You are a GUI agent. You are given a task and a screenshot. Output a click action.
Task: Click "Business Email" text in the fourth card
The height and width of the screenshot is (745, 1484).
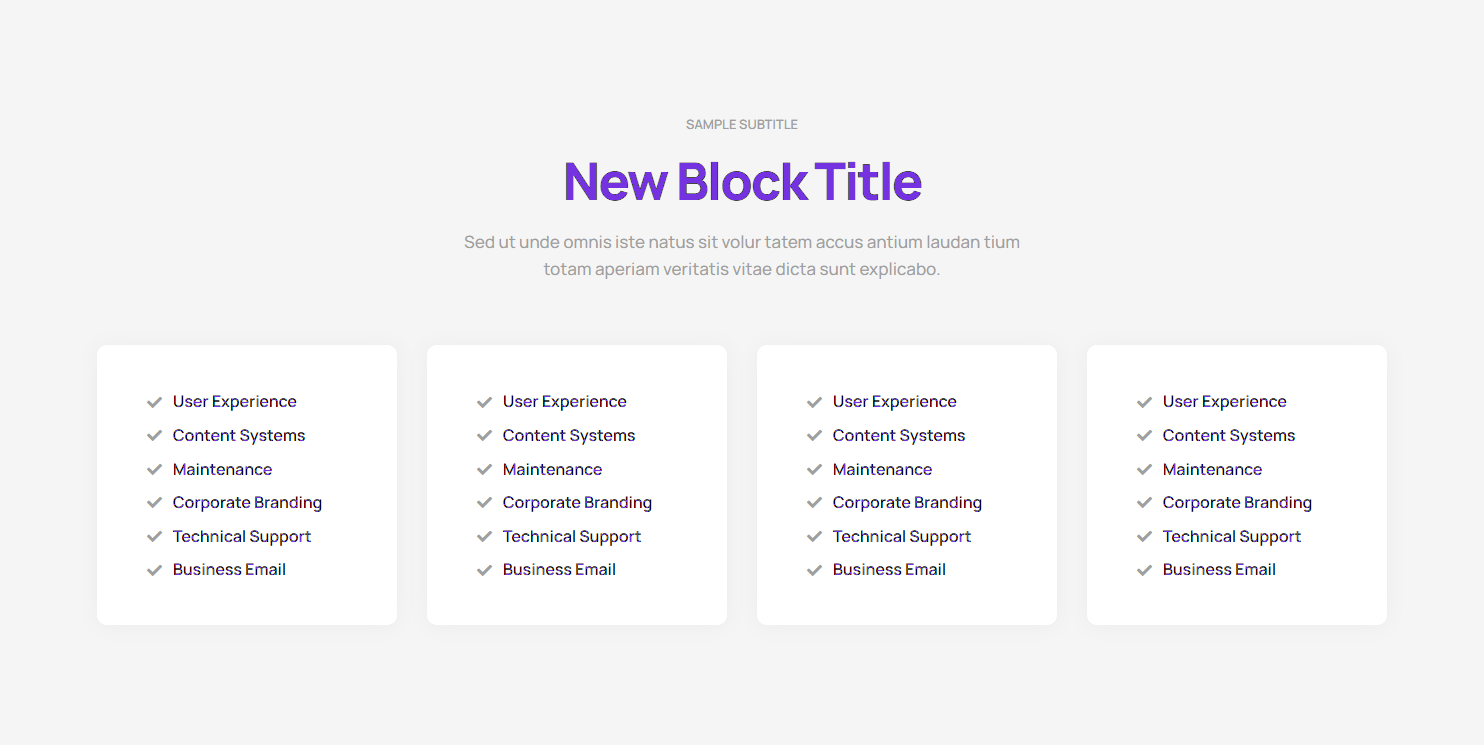1219,570
